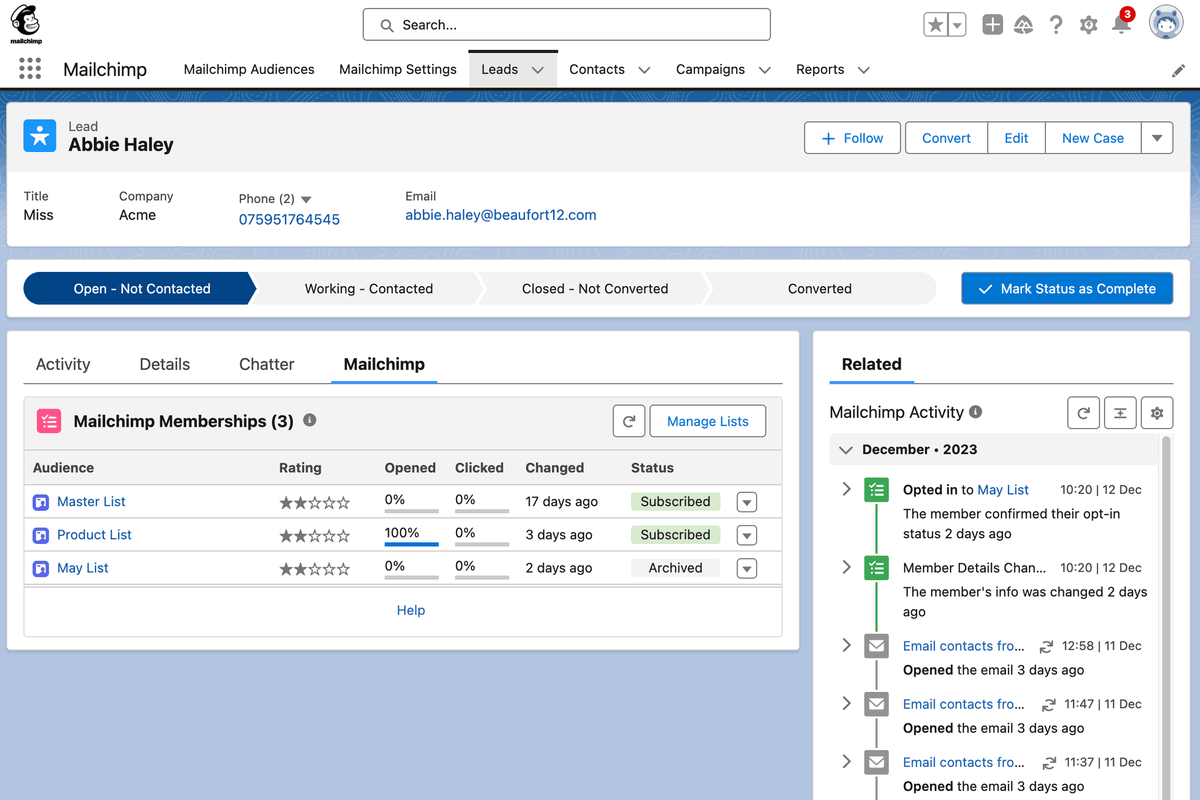Image resolution: width=1200 pixels, height=800 pixels.
Task: Open the Favorites star dropdown
Action: [x=957, y=25]
